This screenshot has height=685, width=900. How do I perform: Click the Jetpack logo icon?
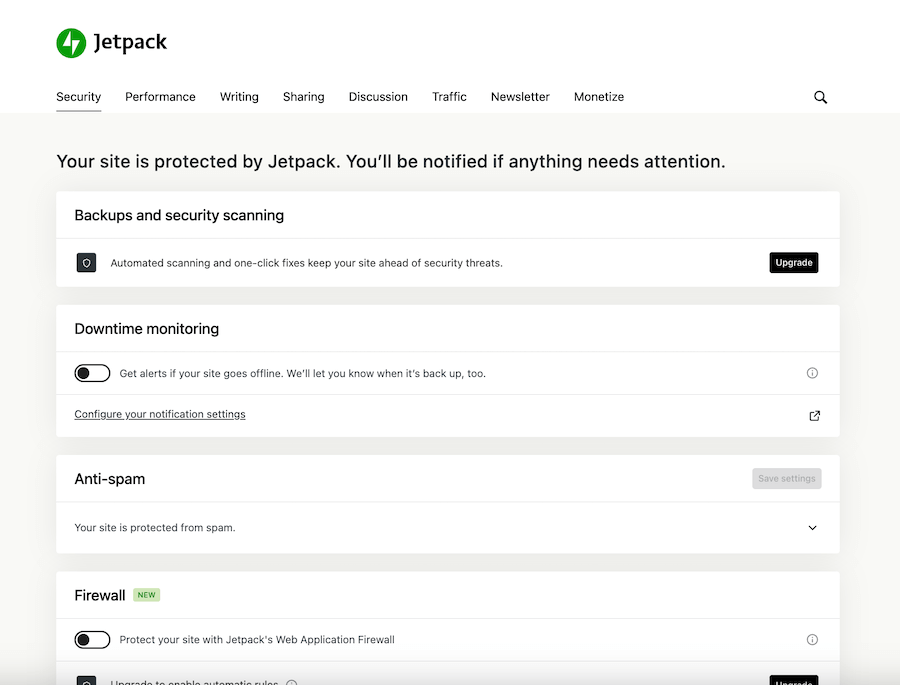(70, 42)
